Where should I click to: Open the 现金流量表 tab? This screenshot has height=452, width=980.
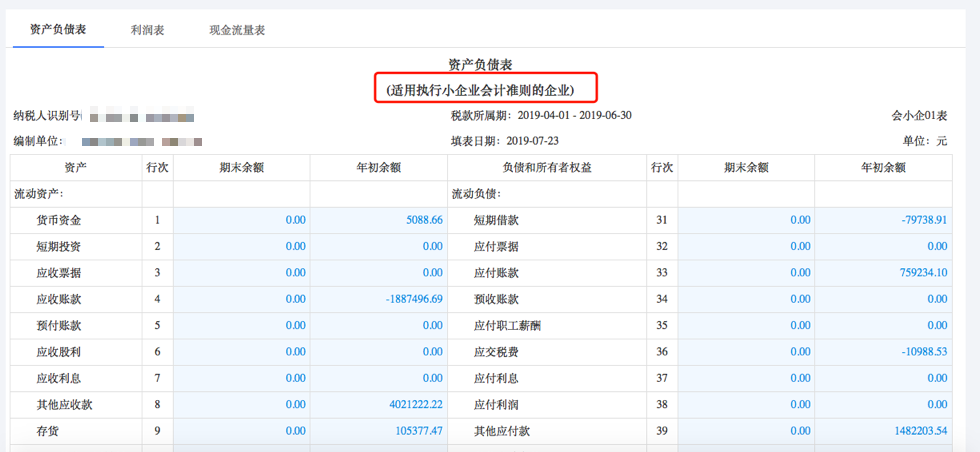pos(237,30)
